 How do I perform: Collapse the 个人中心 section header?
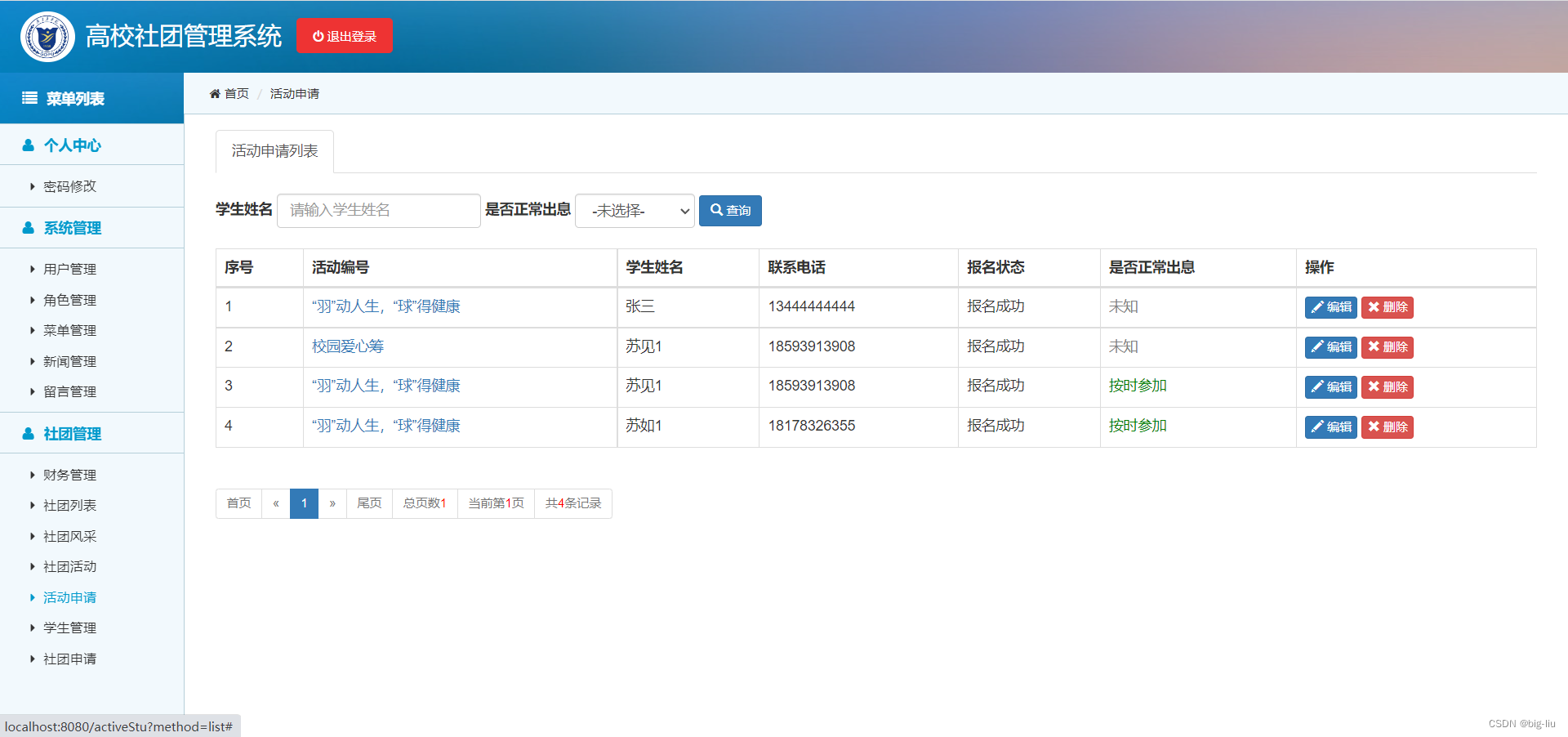(x=91, y=145)
